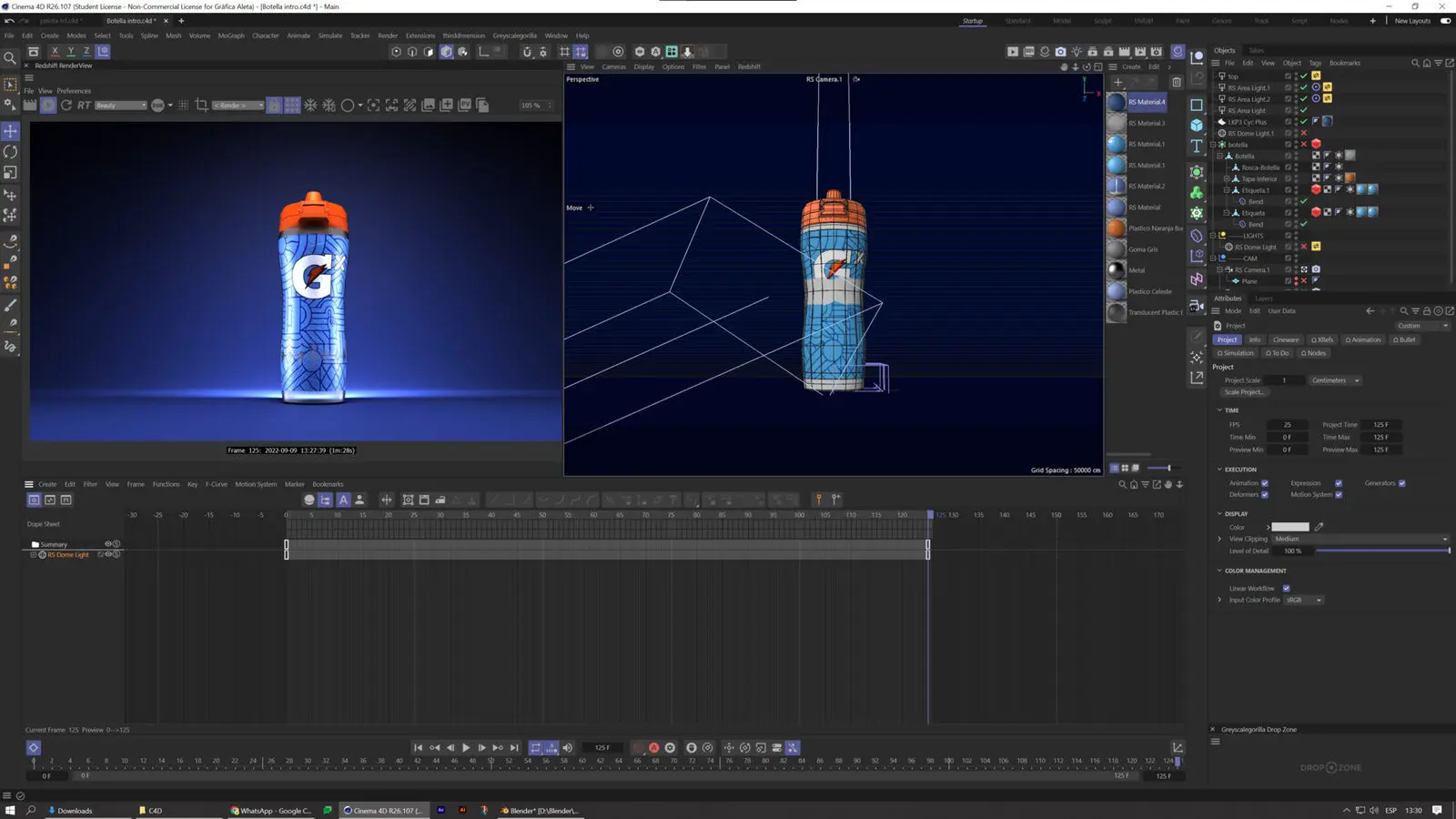1456x819 pixels.
Task: Click the new material plus icon
Action: click(1118, 82)
